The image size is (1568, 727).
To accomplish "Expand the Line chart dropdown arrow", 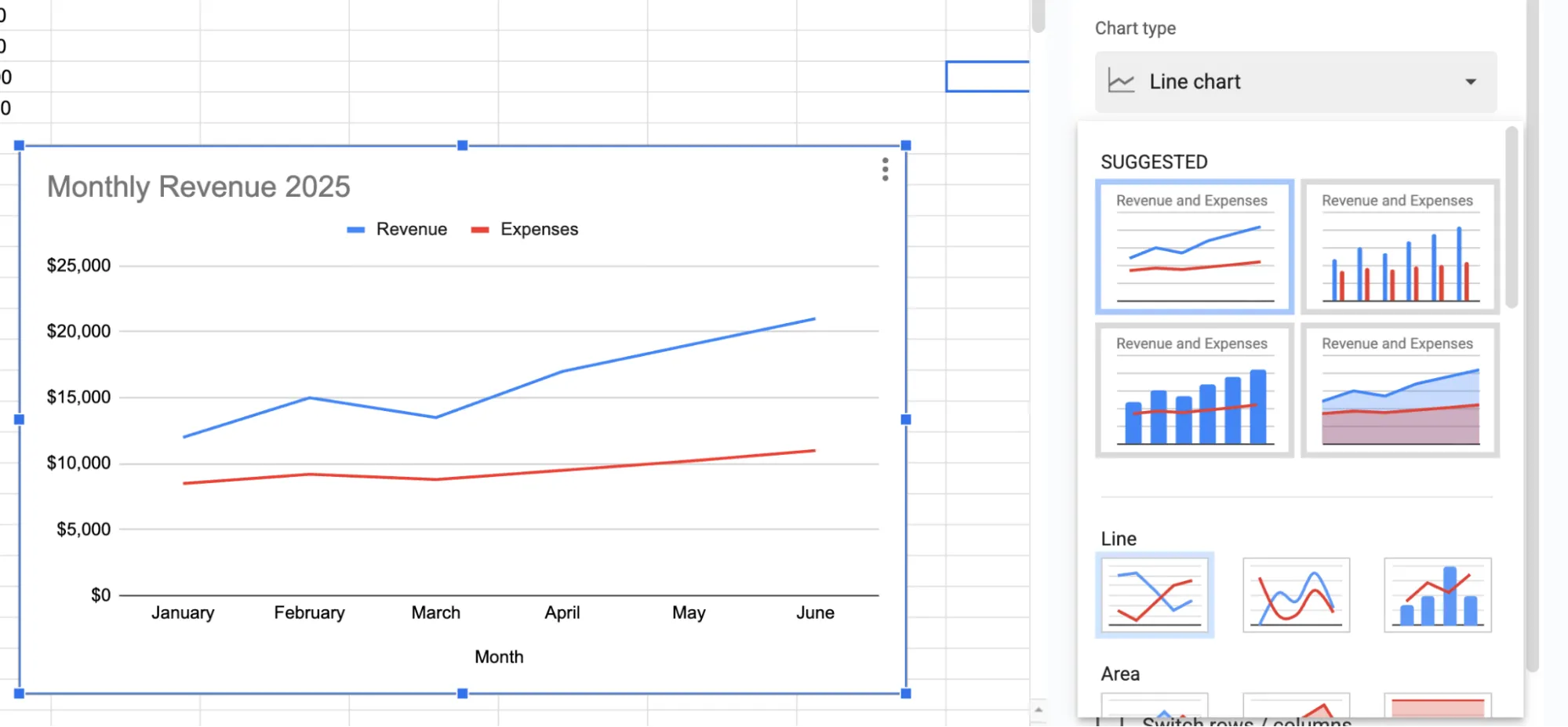I will [1472, 81].
